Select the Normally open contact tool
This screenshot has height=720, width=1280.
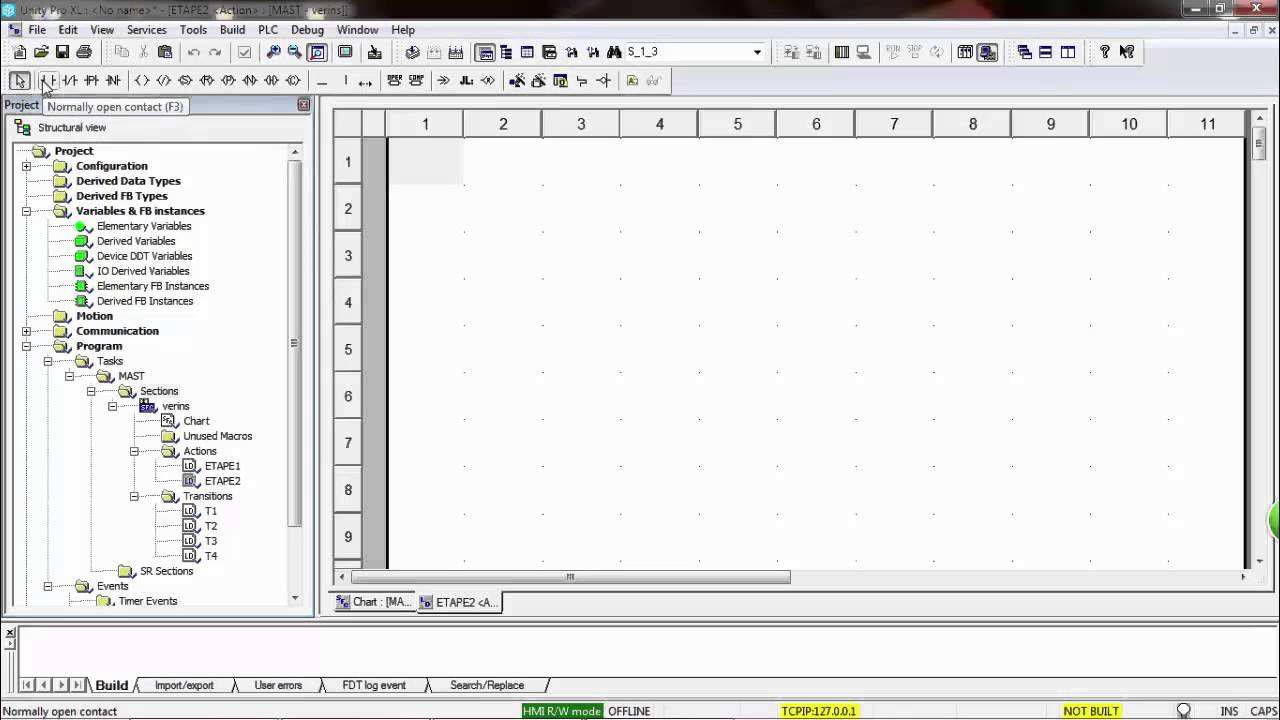coord(47,81)
